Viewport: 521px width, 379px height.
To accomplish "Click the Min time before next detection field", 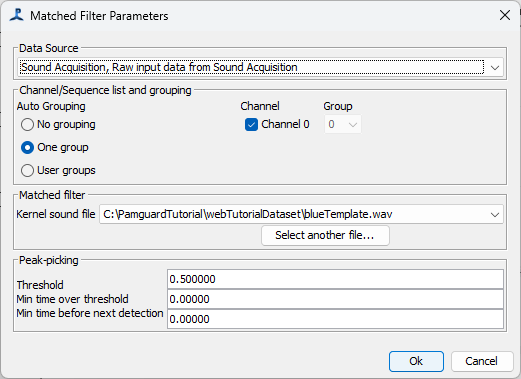I will [x=335, y=319].
